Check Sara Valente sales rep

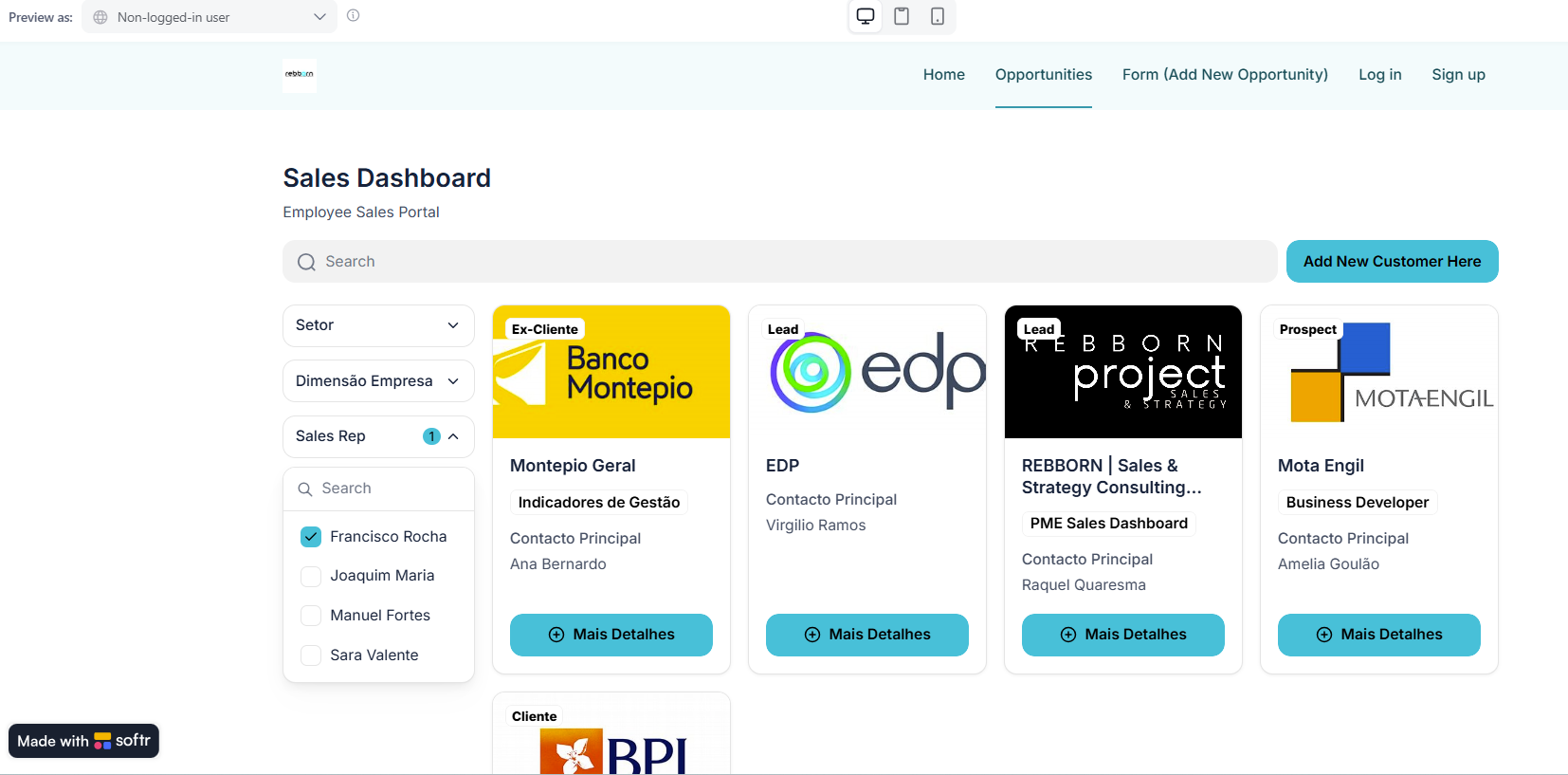click(x=311, y=655)
